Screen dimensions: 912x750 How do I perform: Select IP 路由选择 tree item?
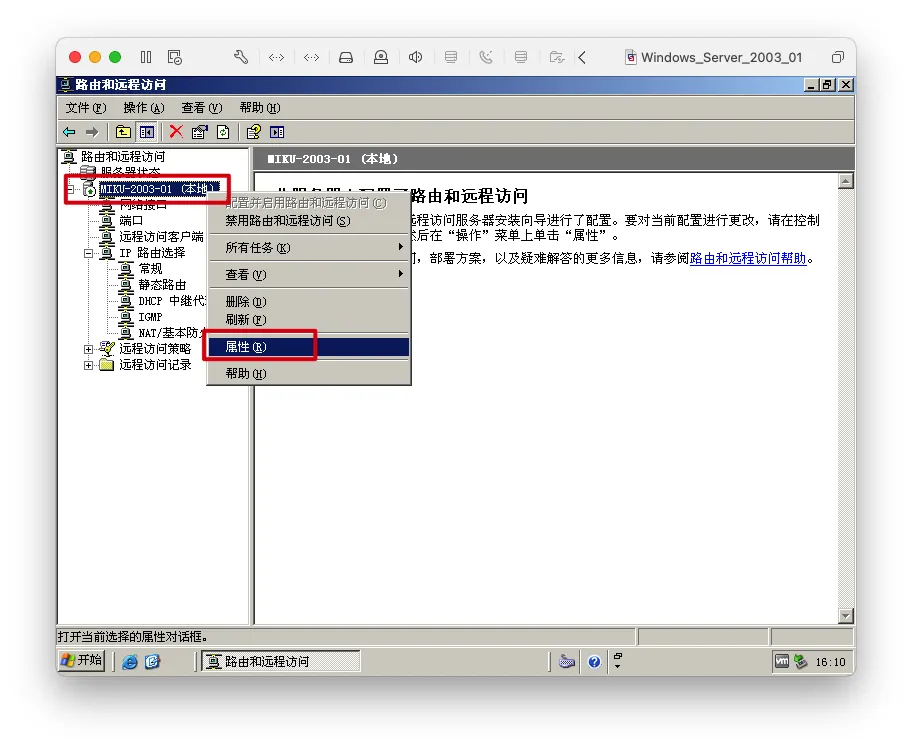[152, 253]
